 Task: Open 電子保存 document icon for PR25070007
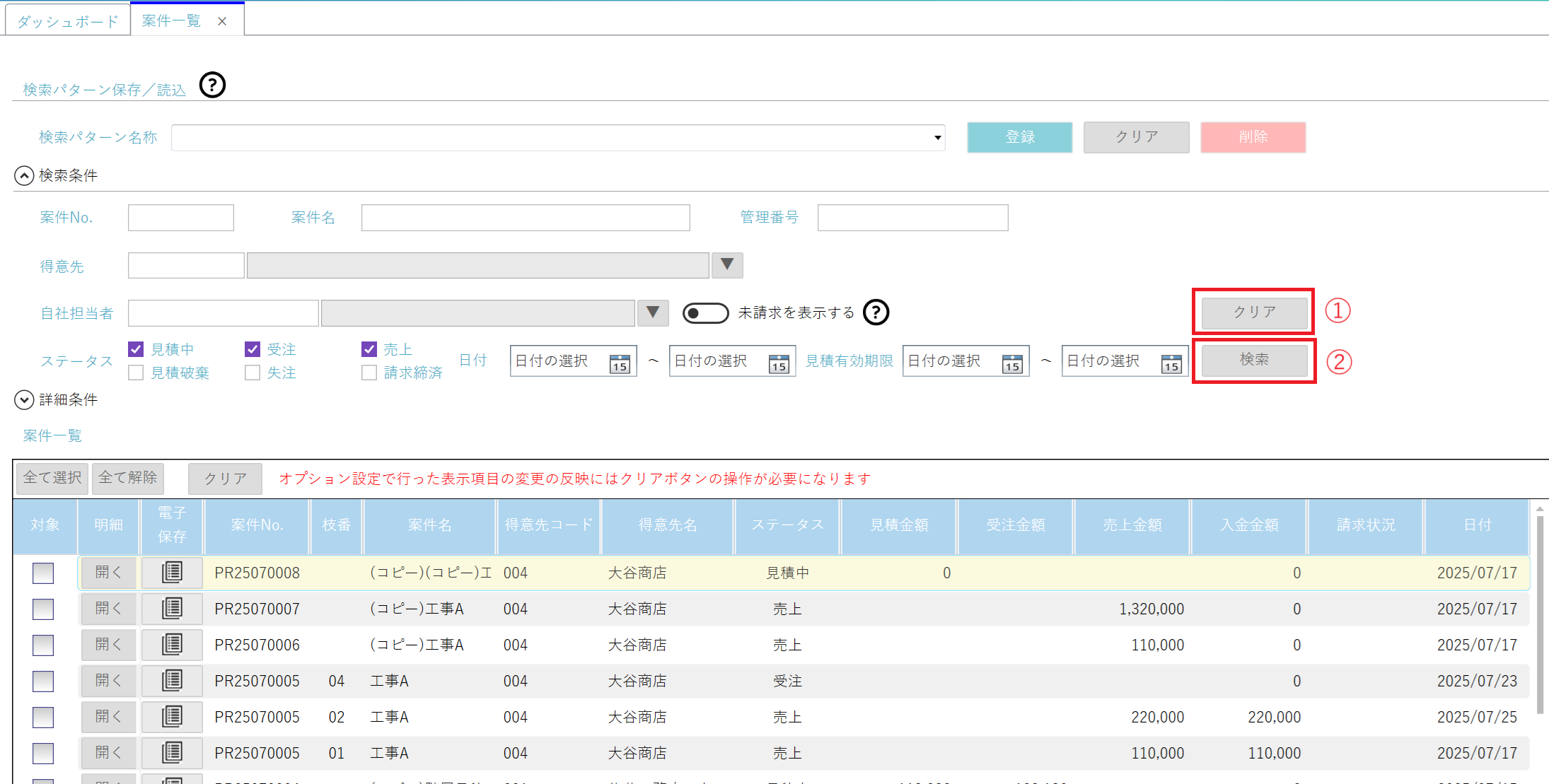tap(172, 608)
